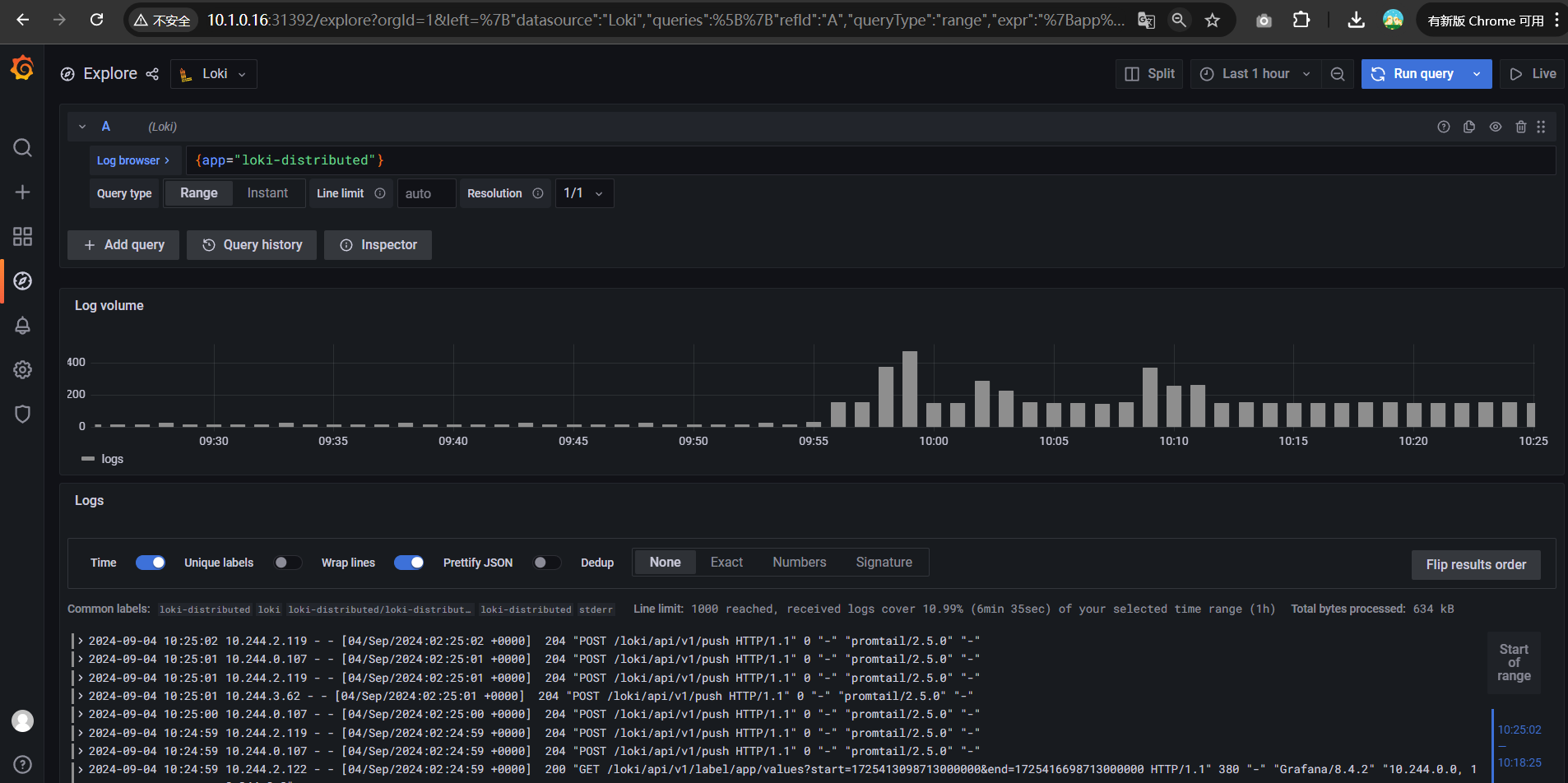
Task: Start Live streaming
Action: tap(1533, 74)
